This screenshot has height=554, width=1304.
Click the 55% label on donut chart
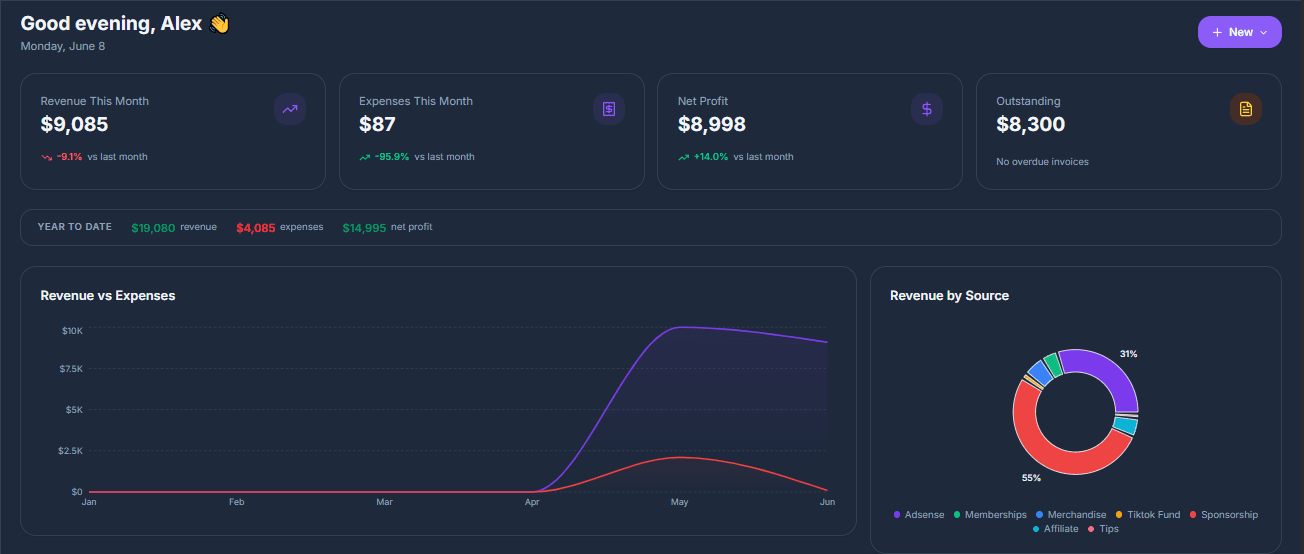coord(1031,478)
